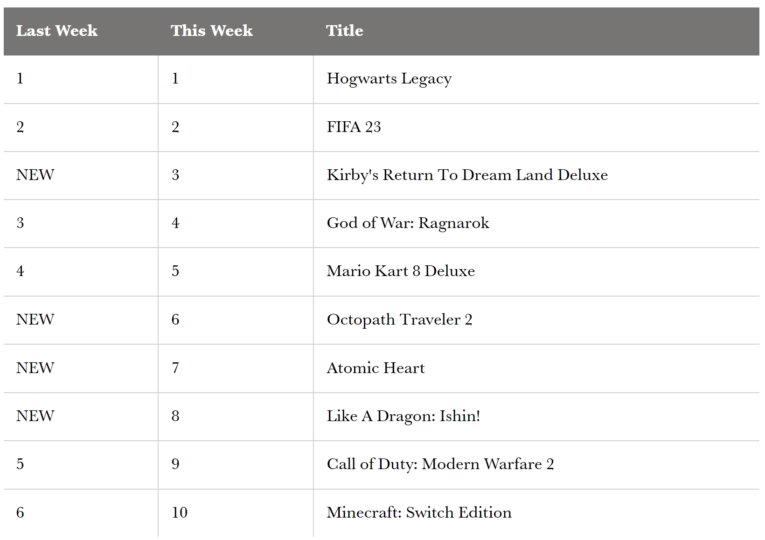Select Minecraft: Switch Edition title
The height and width of the screenshot is (540, 765).
tap(419, 512)
